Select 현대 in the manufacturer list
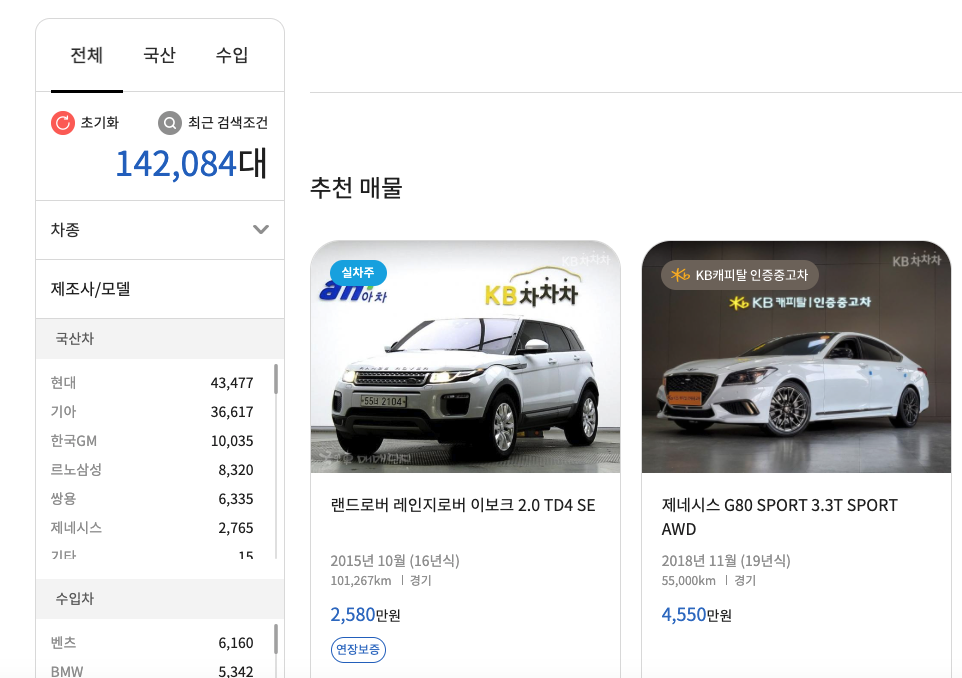 (152, 383)
